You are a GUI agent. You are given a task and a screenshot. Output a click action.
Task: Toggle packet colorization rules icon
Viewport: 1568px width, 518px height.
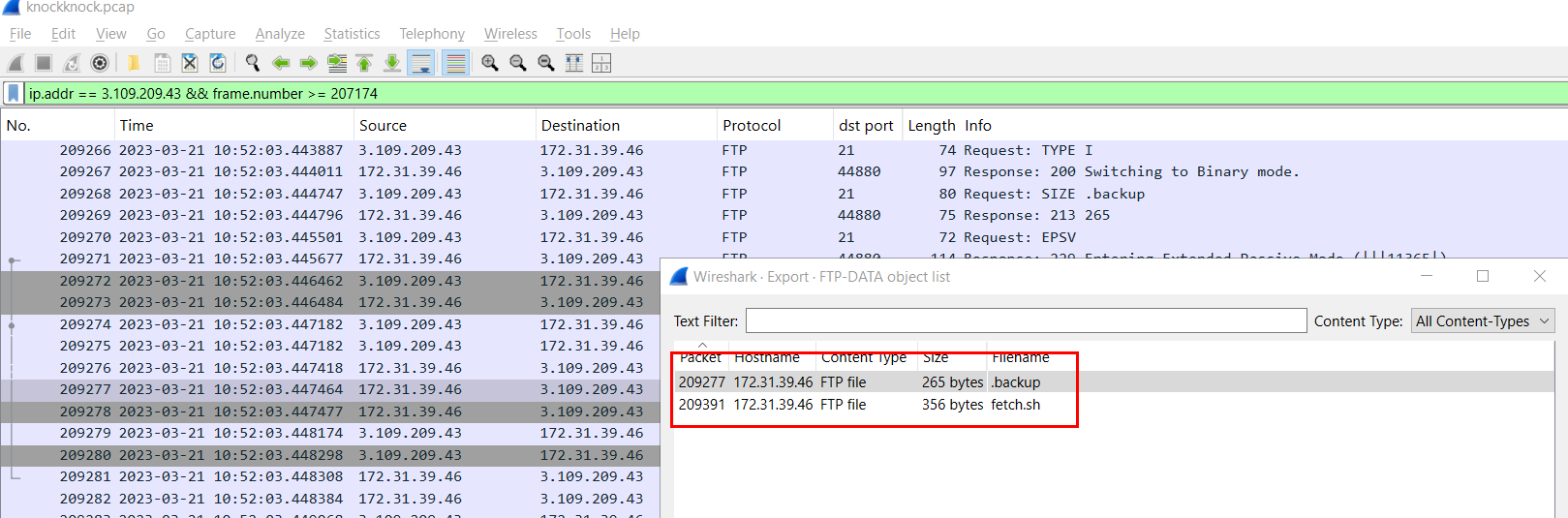tap(455, 63)
